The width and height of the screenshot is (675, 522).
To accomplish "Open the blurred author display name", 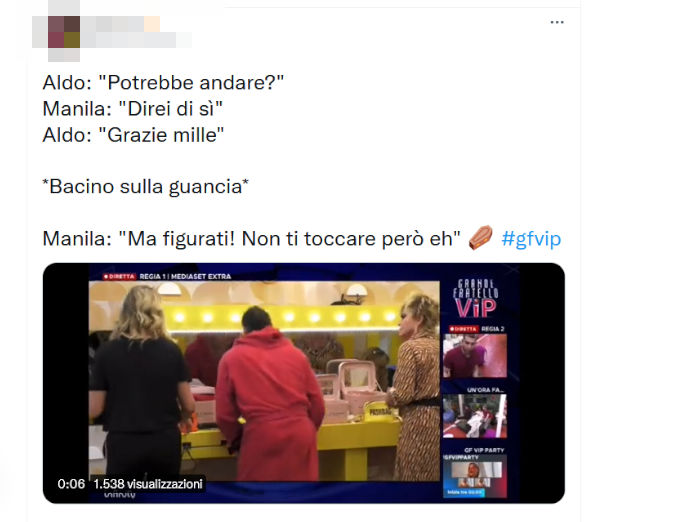I will click(121, 24).
